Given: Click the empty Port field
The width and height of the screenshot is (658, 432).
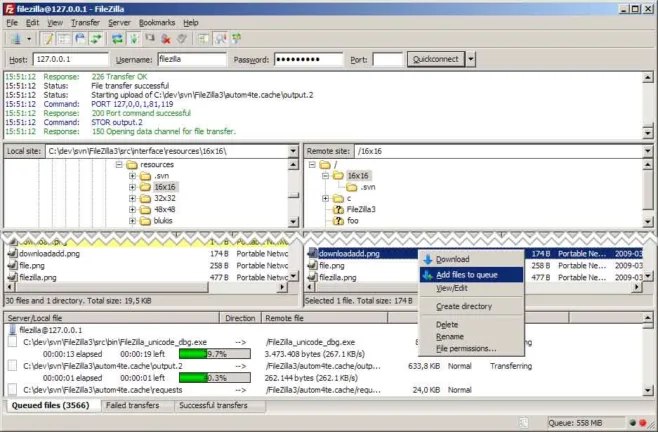Looking at the screenshot, I should point(388,59).
